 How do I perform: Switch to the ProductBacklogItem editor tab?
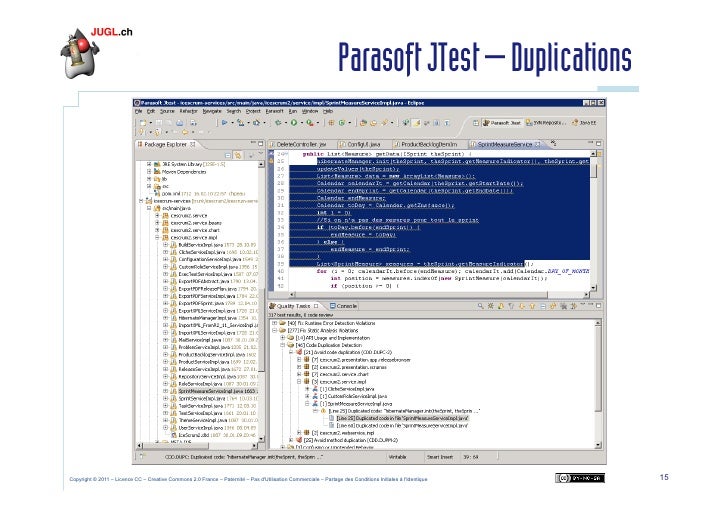pos(426,144)
